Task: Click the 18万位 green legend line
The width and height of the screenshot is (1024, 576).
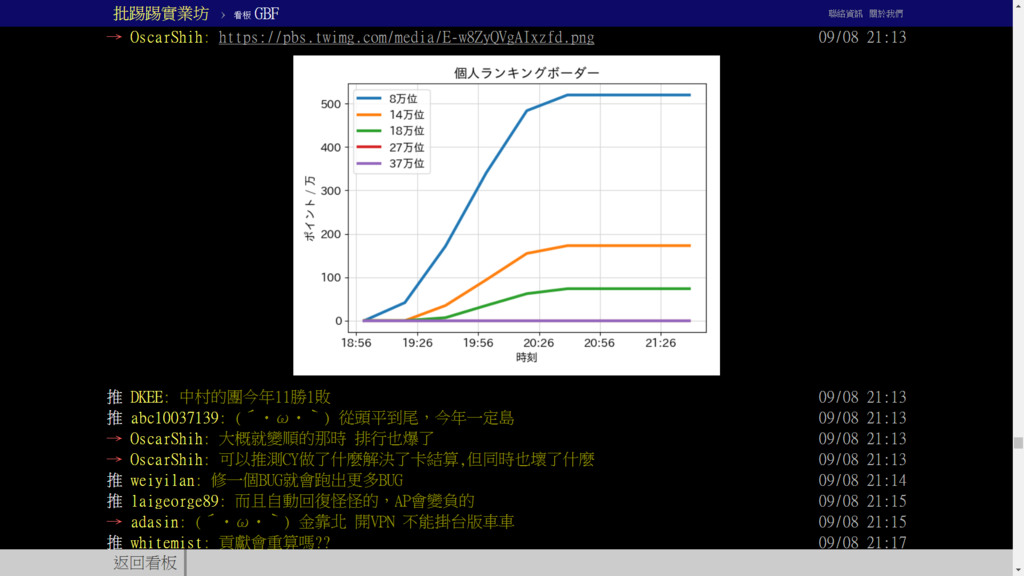Action: (x=368, y=131)
